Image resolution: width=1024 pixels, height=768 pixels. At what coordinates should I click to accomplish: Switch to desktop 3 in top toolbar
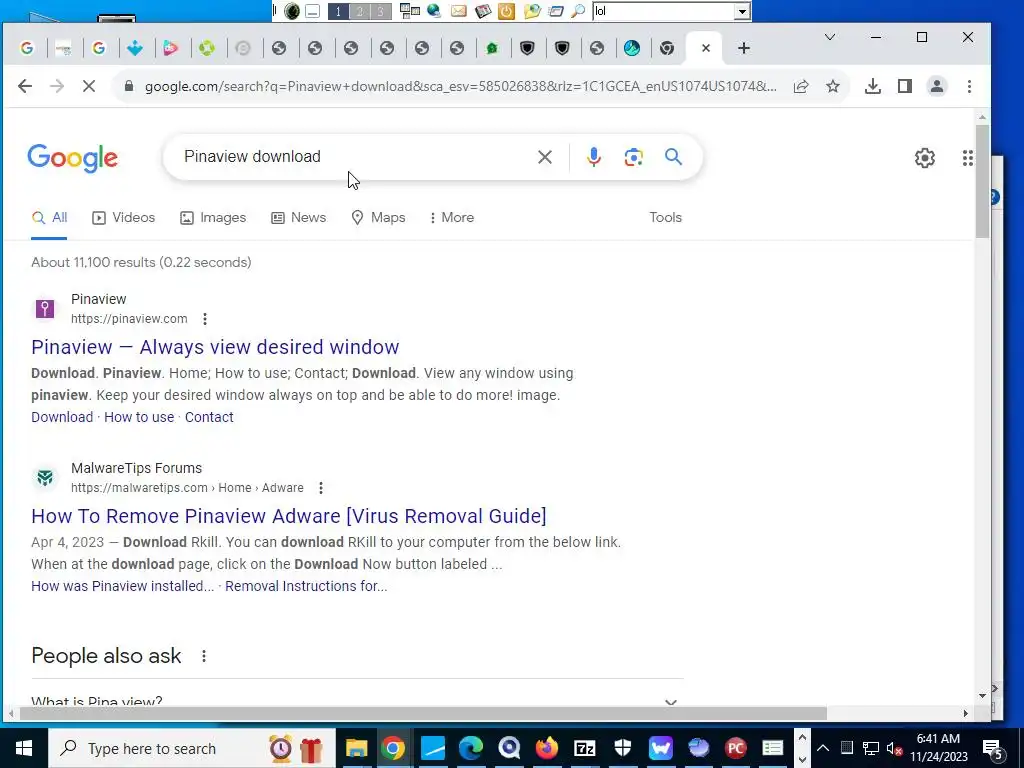(x=381, y=11)
